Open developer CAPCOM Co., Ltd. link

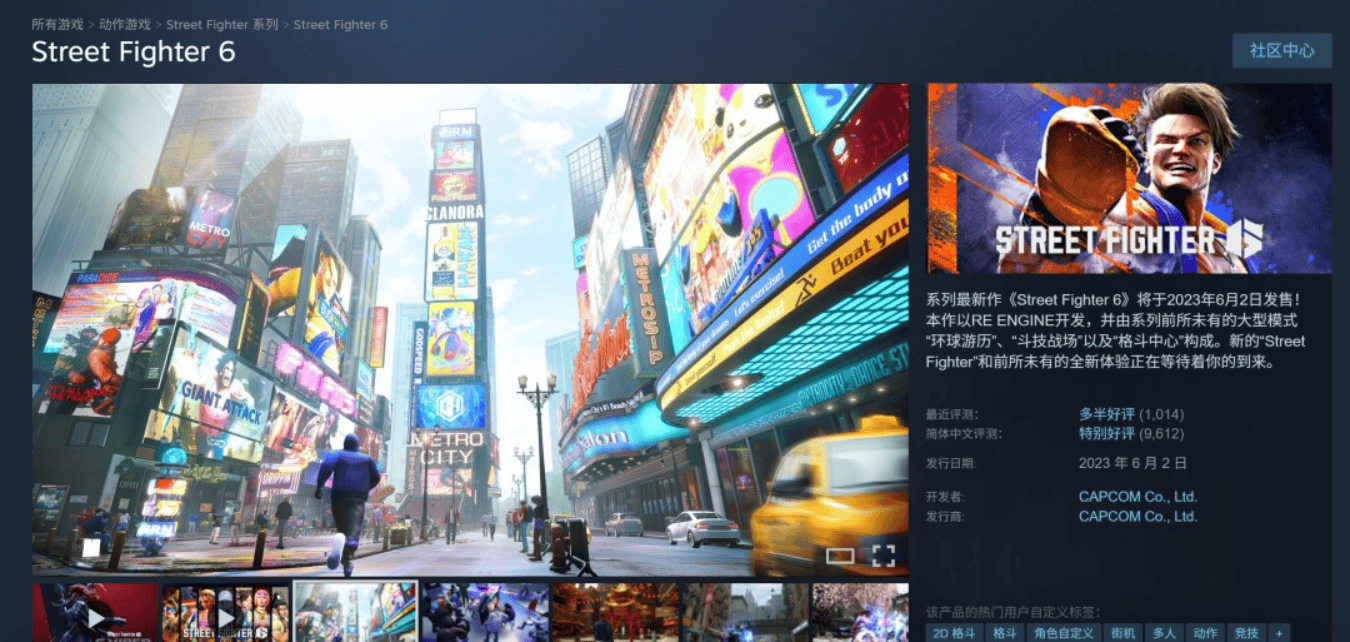click(1137, 496)
